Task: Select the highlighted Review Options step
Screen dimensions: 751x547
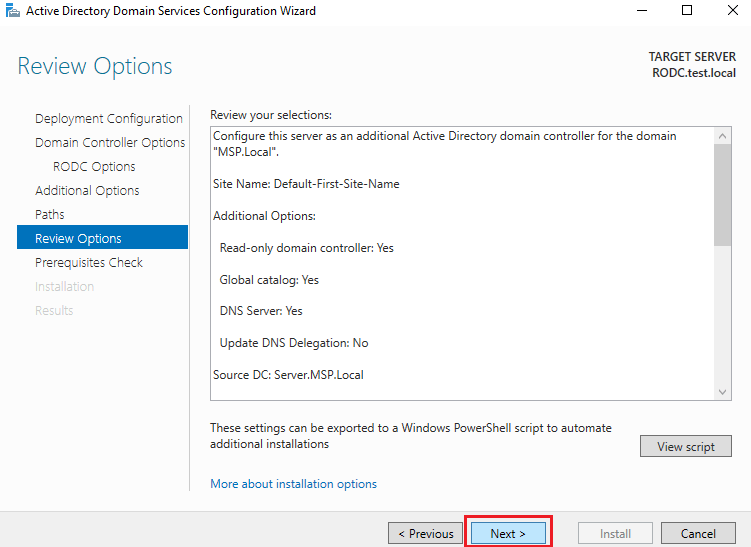Action: [78, 238]
